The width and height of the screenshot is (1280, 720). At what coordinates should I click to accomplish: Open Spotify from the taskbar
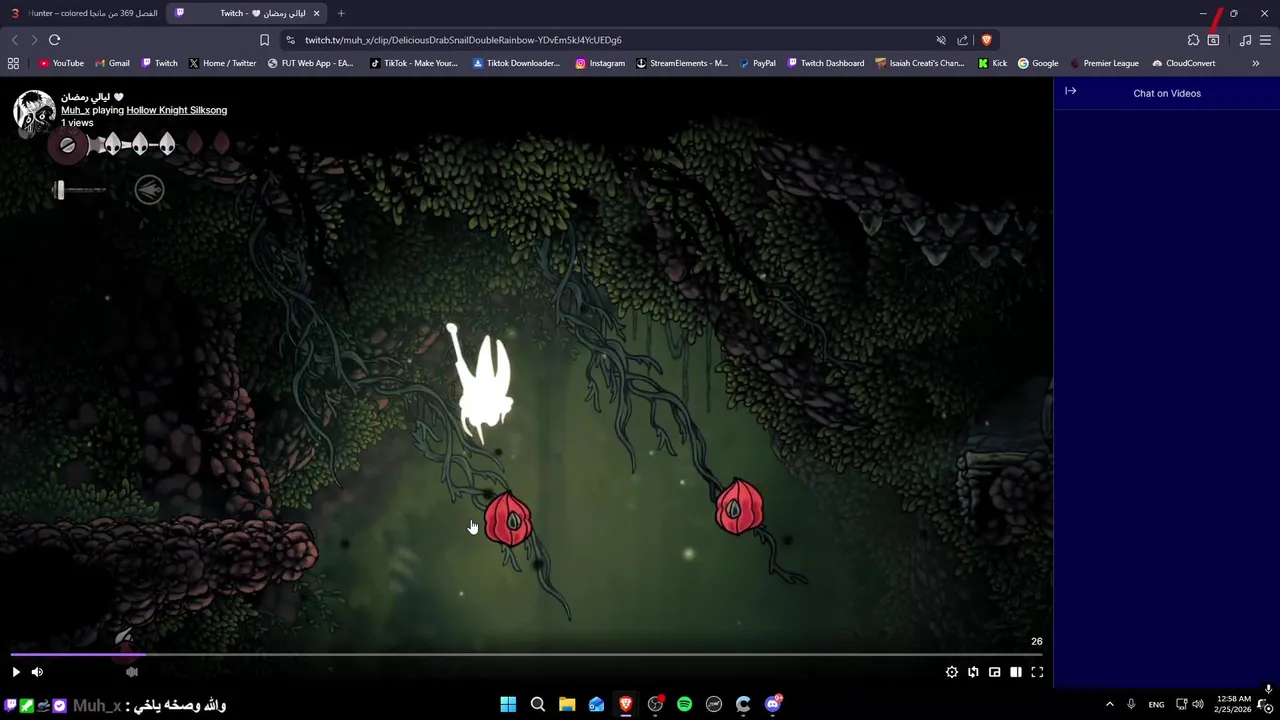(684, 704)
